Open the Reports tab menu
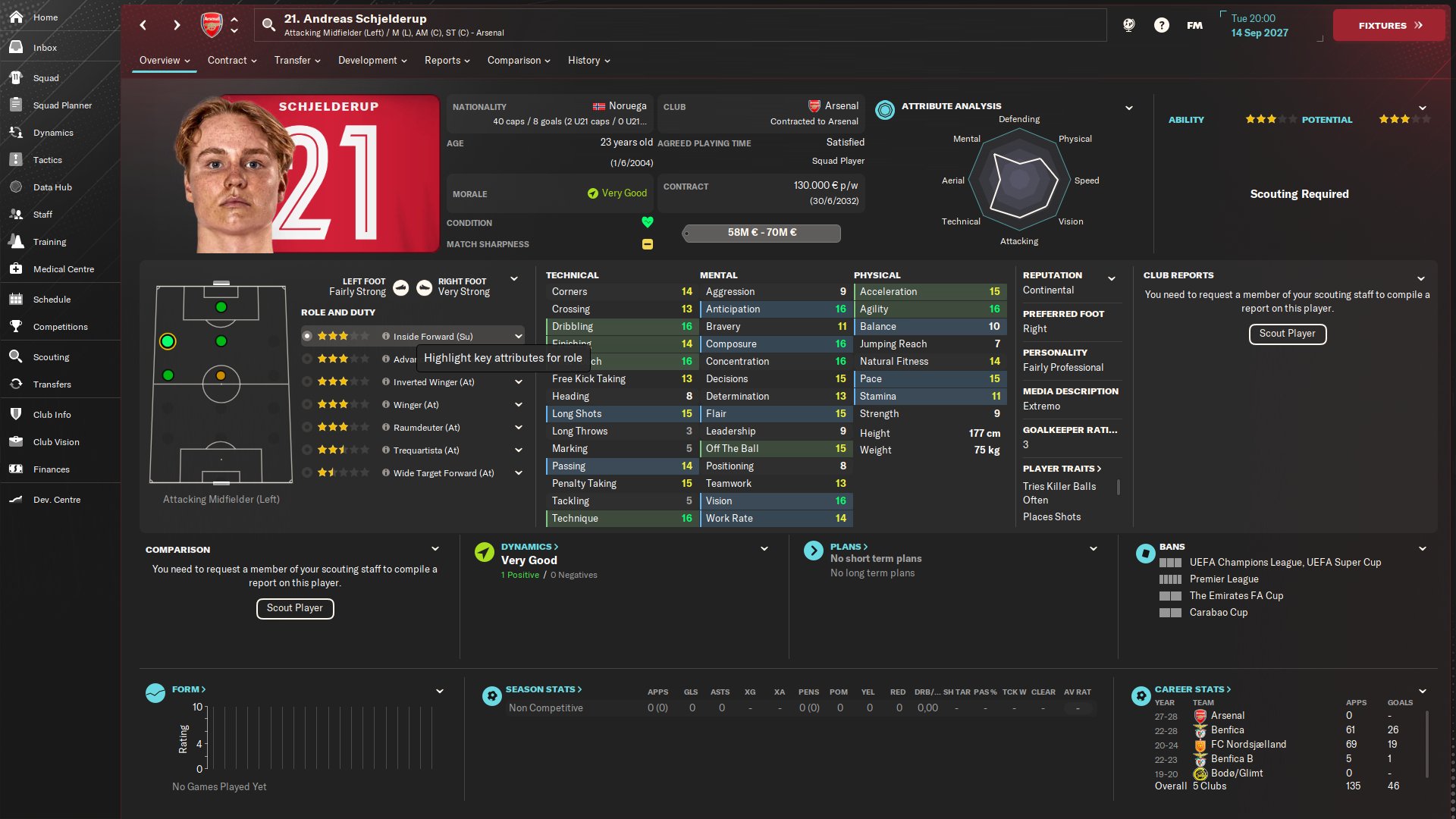 click(447, 60)
